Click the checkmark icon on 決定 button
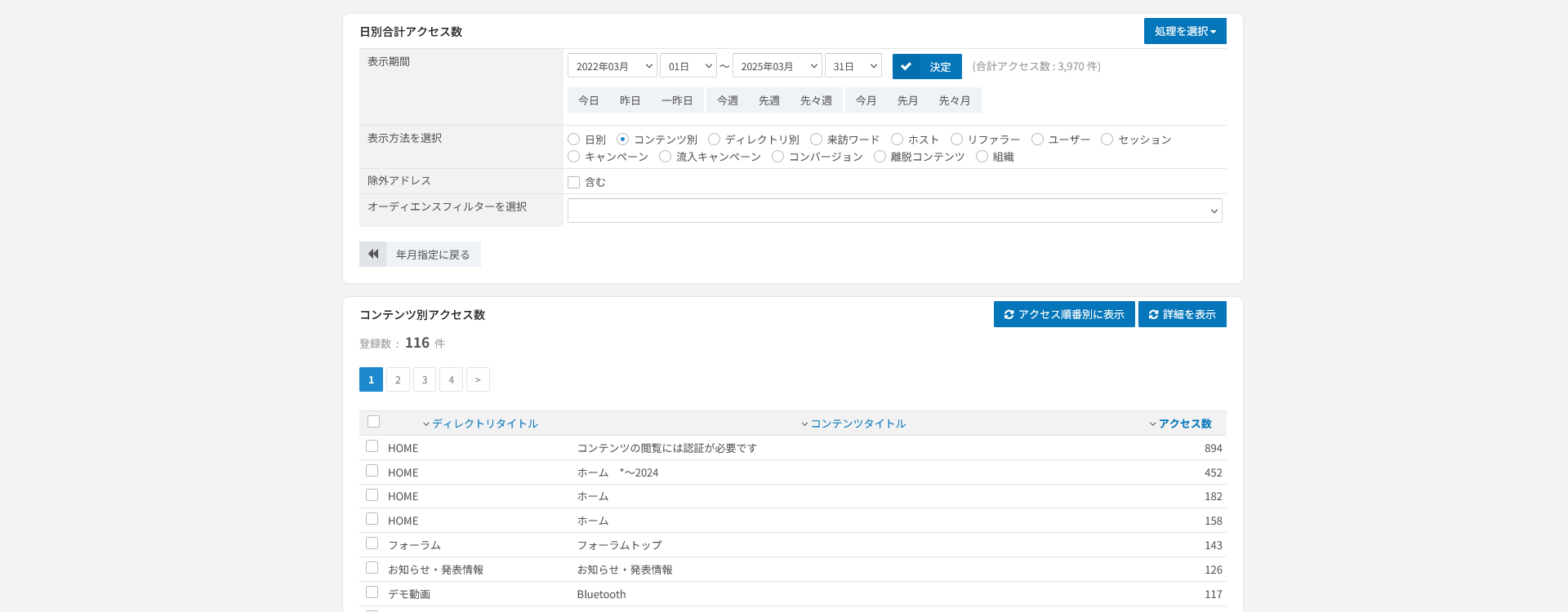 click(x=906, y=67)
